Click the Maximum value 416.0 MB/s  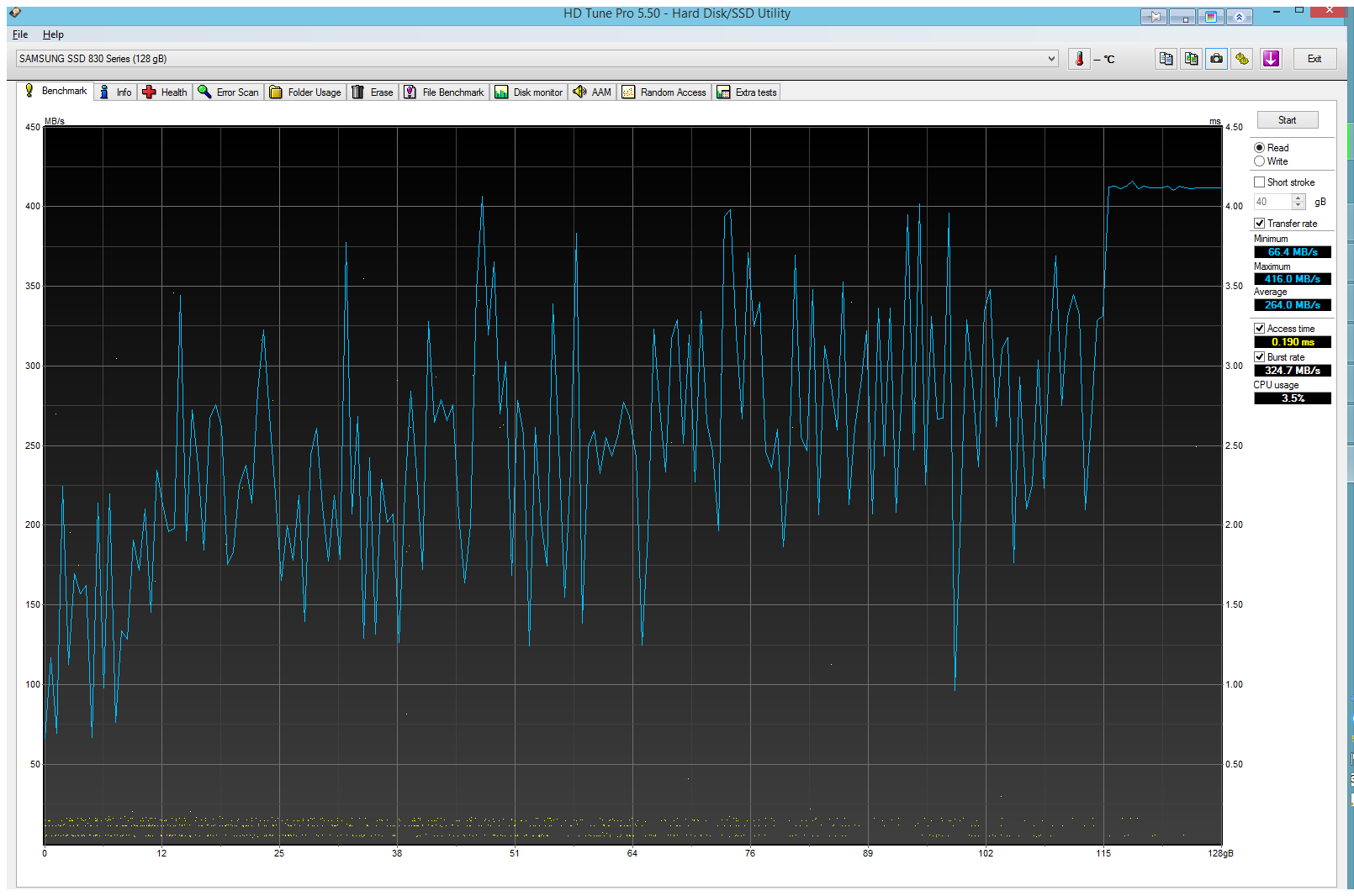click(x=1292, y=279)
